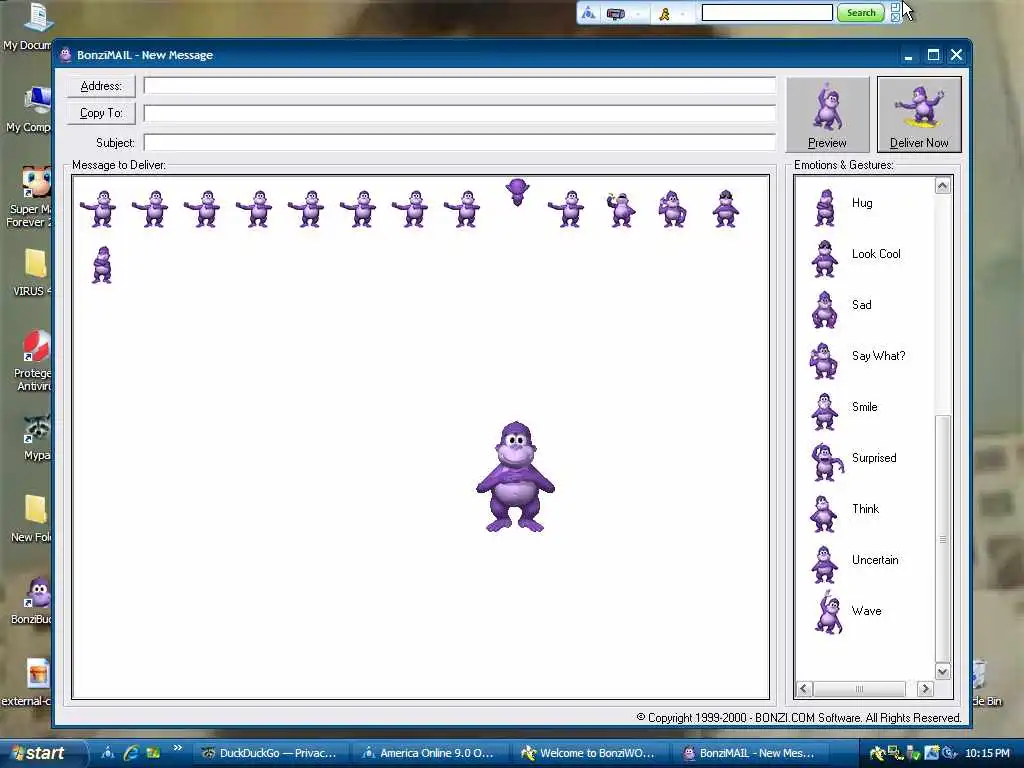
Task: Click into the Copy To text field
Action: [x=460, y=113]
